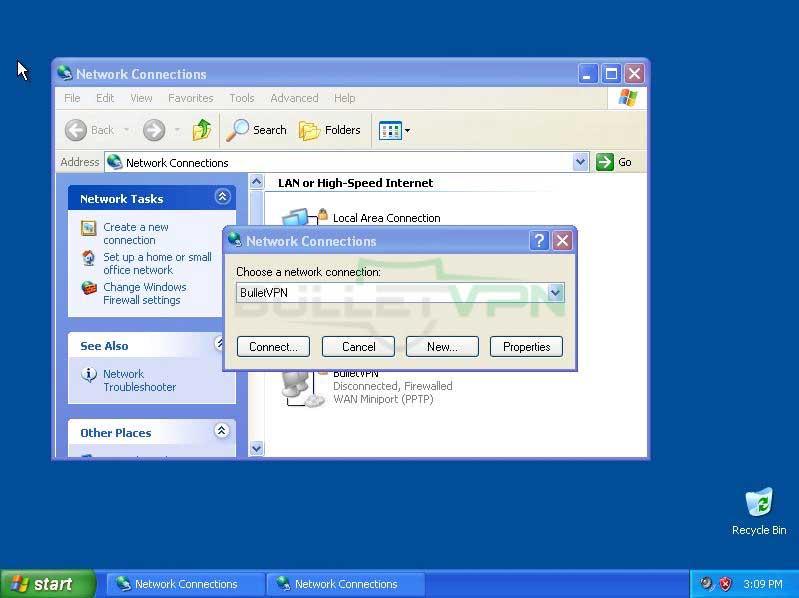Click the Windows flag logo in menu bar
Viewport: 799px width, 598px height.
[x=628, y=98]
